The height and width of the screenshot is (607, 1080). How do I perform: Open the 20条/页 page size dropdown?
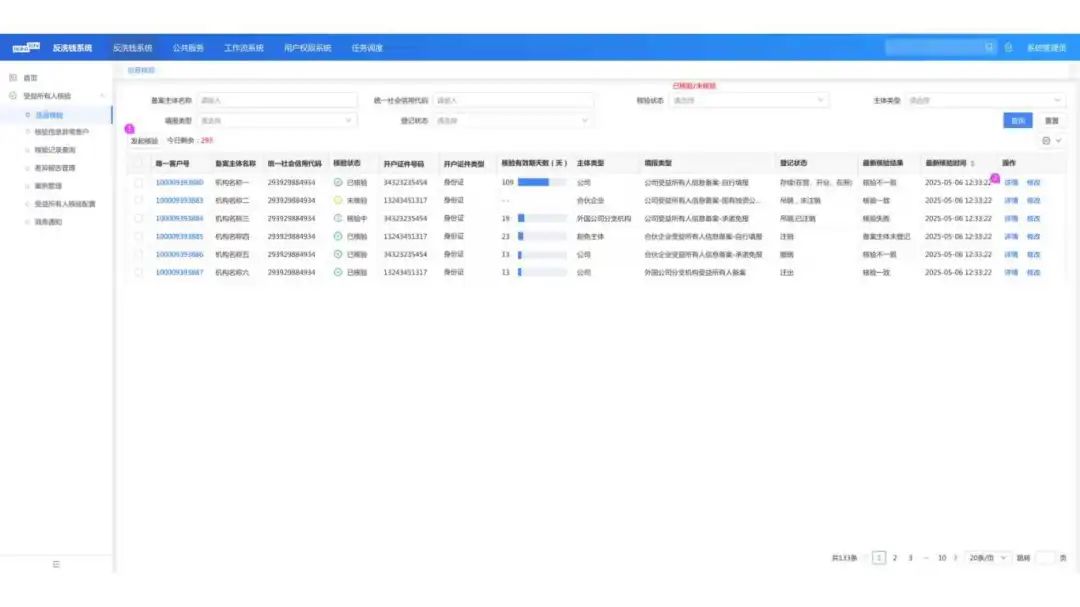(x=988, y=558)
